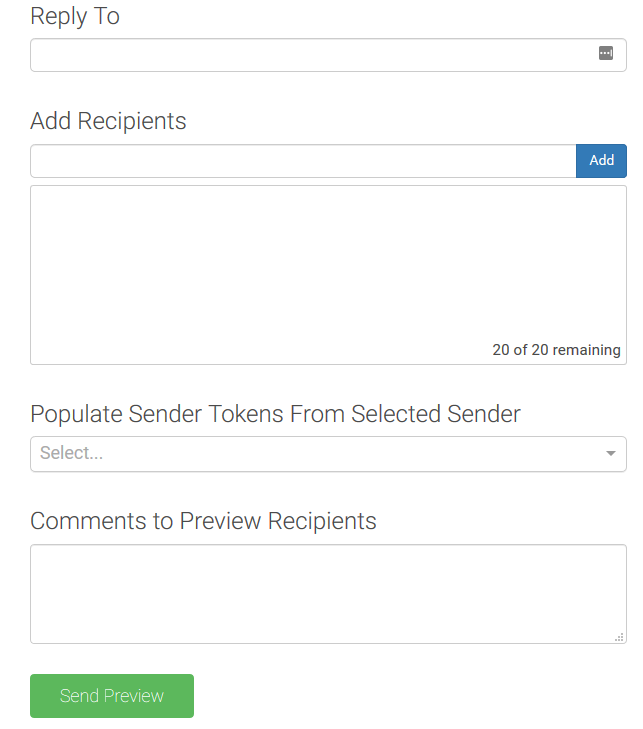The height and width of the screenshot is (729, 643).
Task: Click the "Comments to Preview Recipients" label
Action: [203, 521]
